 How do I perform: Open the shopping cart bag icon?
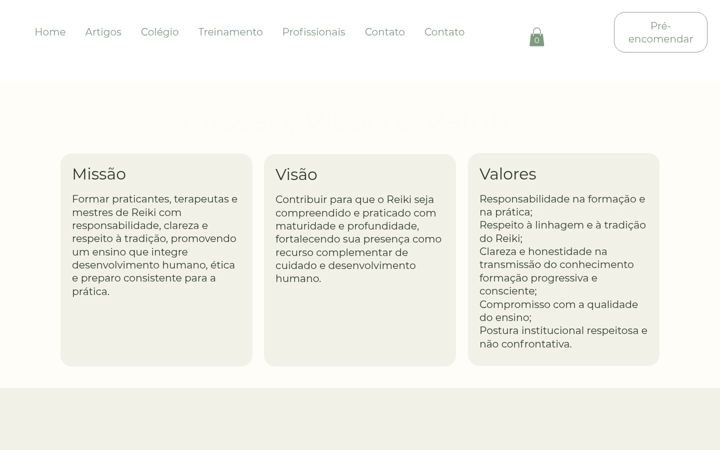pyautogui.click(x=536, y=37)
